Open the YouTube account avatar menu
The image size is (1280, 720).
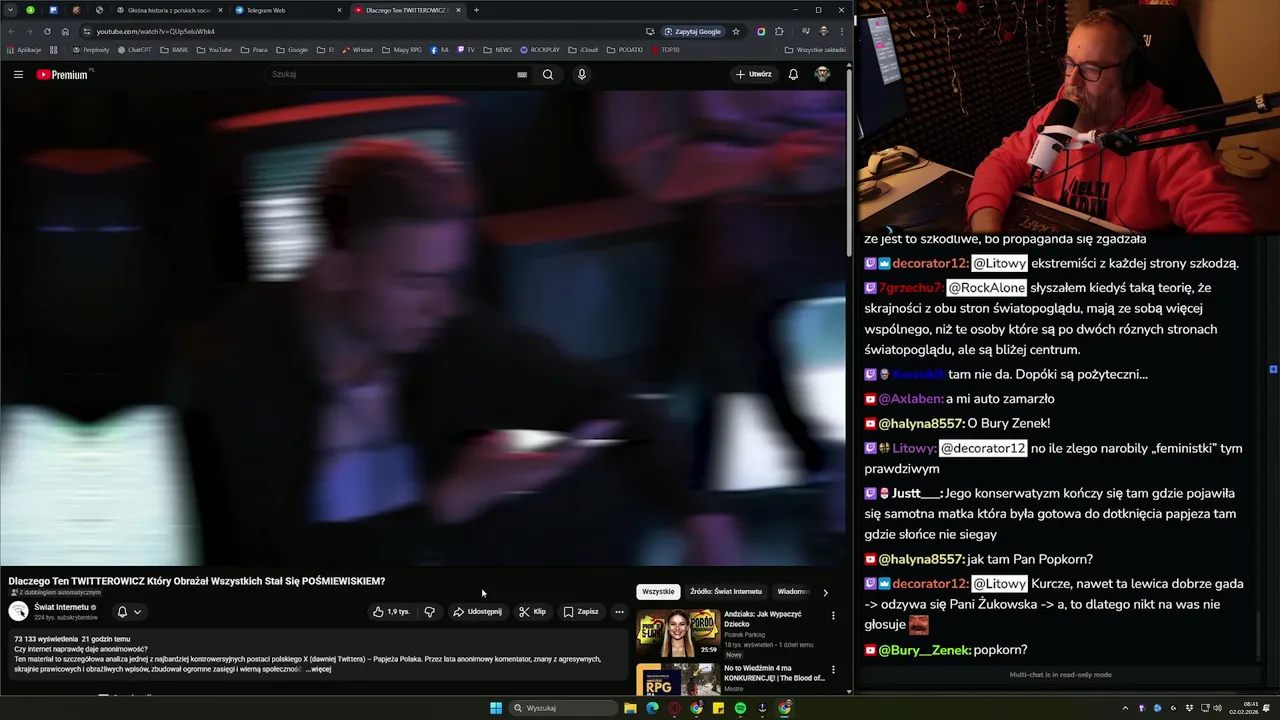822,74
